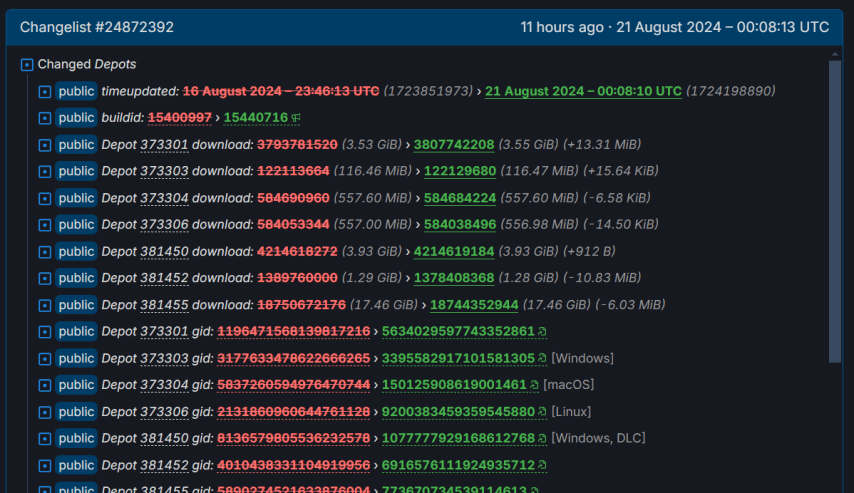Toggle square marker on Depot 381450 download row
This screenshot has width=854, height=493.
tap(45, 252)
